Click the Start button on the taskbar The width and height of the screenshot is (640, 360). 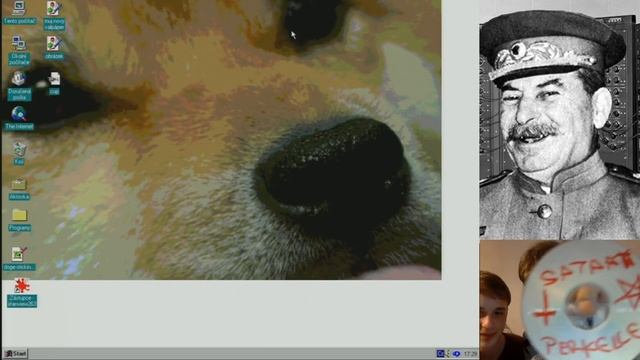click(16, 353)
